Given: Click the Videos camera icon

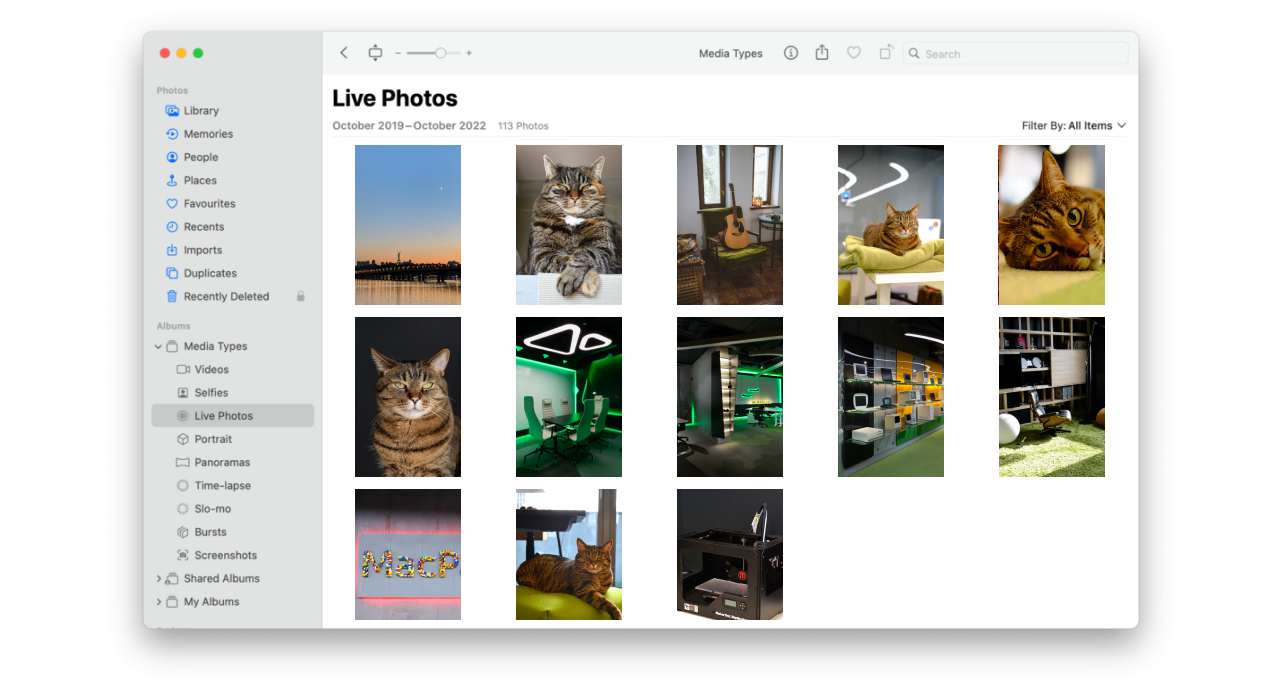Looking at the screenshot, I should [x=183, y=370].
